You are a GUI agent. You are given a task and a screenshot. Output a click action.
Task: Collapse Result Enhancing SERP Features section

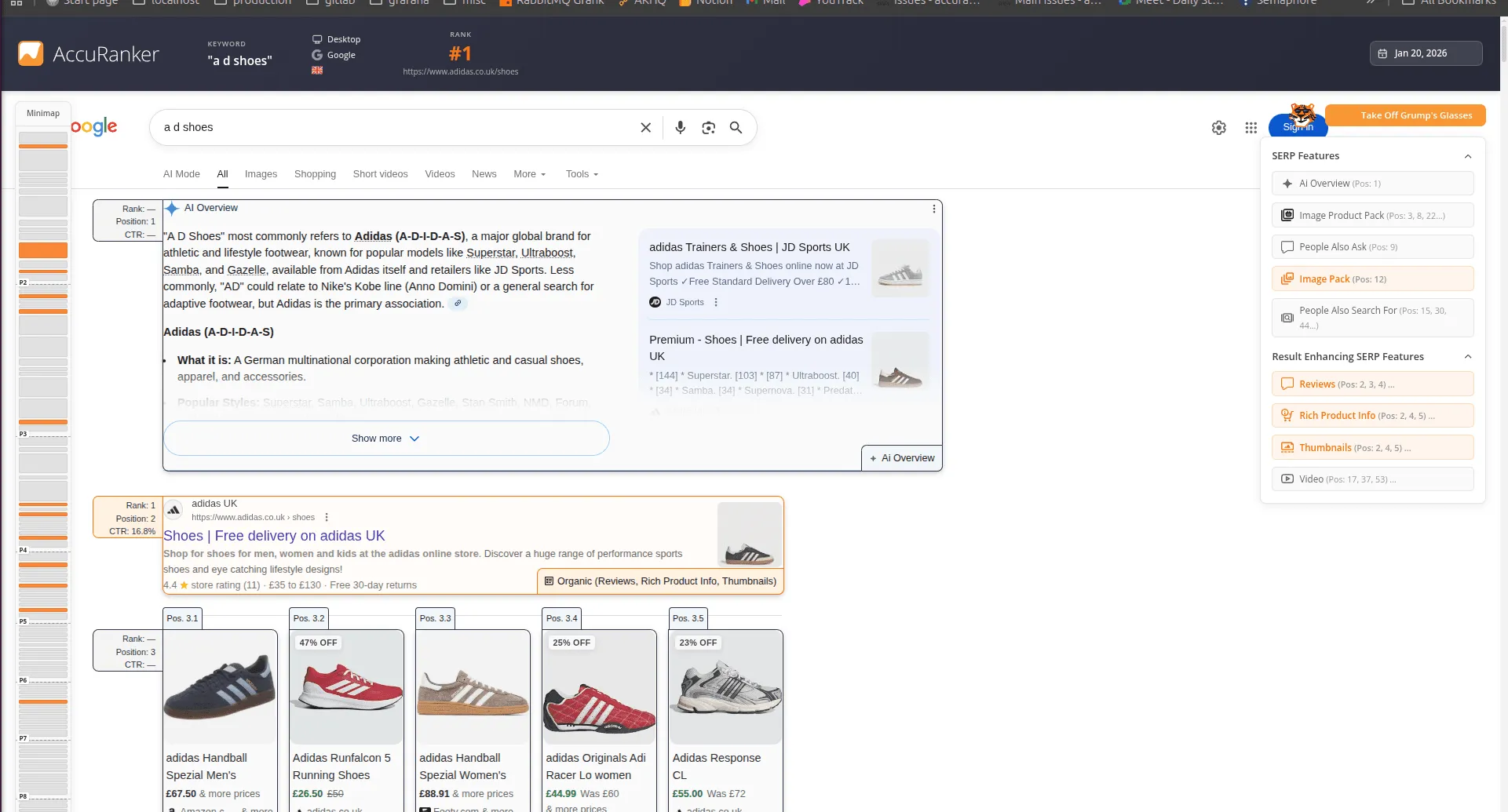[1467, 357]
